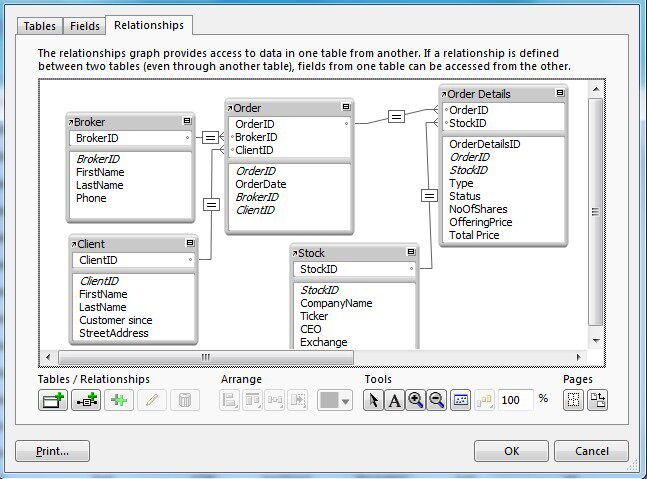Screen dimensions: 647x479
Task: Click the Zoom Out magnifier tool
Action: [x=436, y=400]
